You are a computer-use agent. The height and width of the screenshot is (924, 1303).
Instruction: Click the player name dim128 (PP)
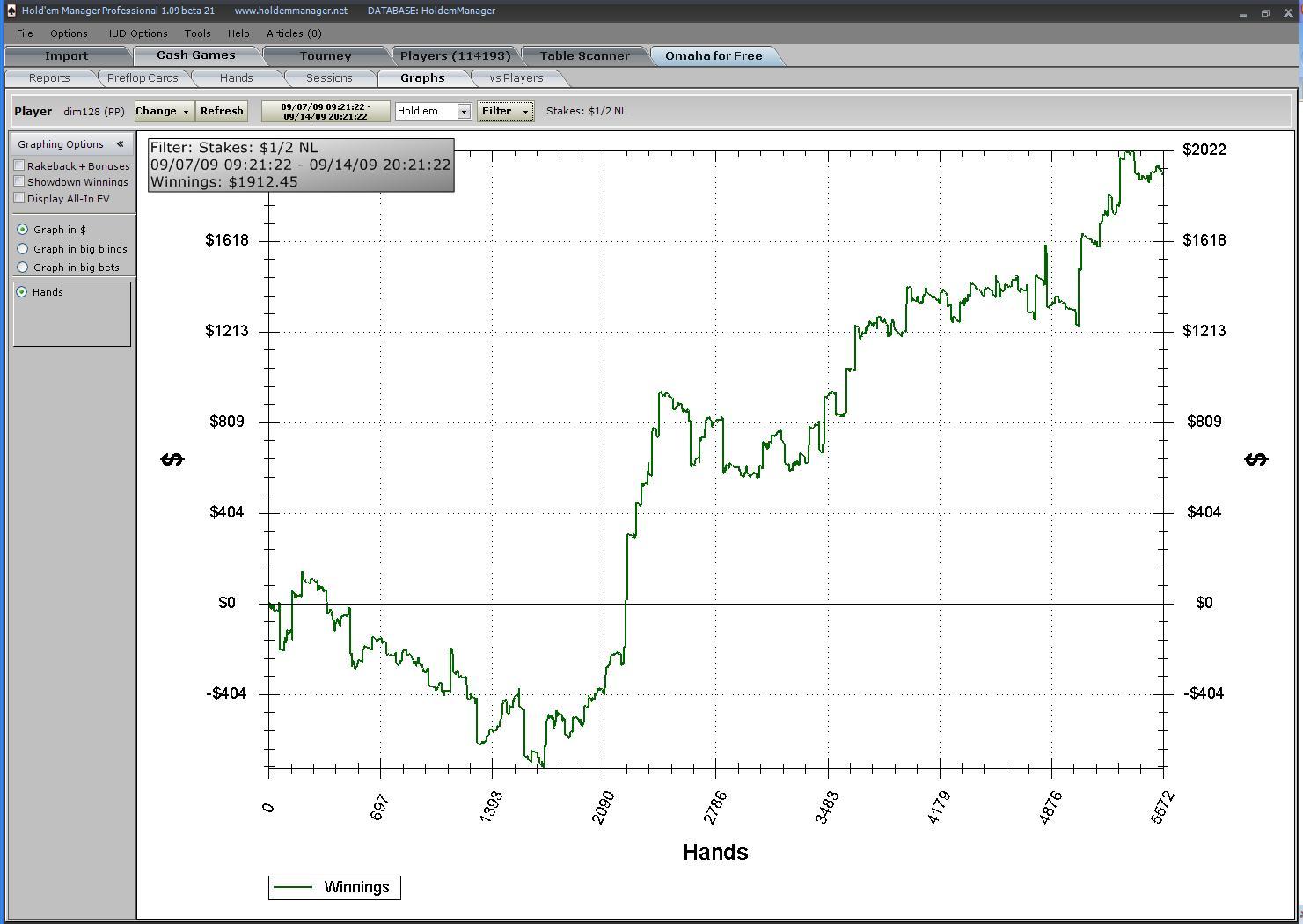pyautogui.click(x=94, y=112)
